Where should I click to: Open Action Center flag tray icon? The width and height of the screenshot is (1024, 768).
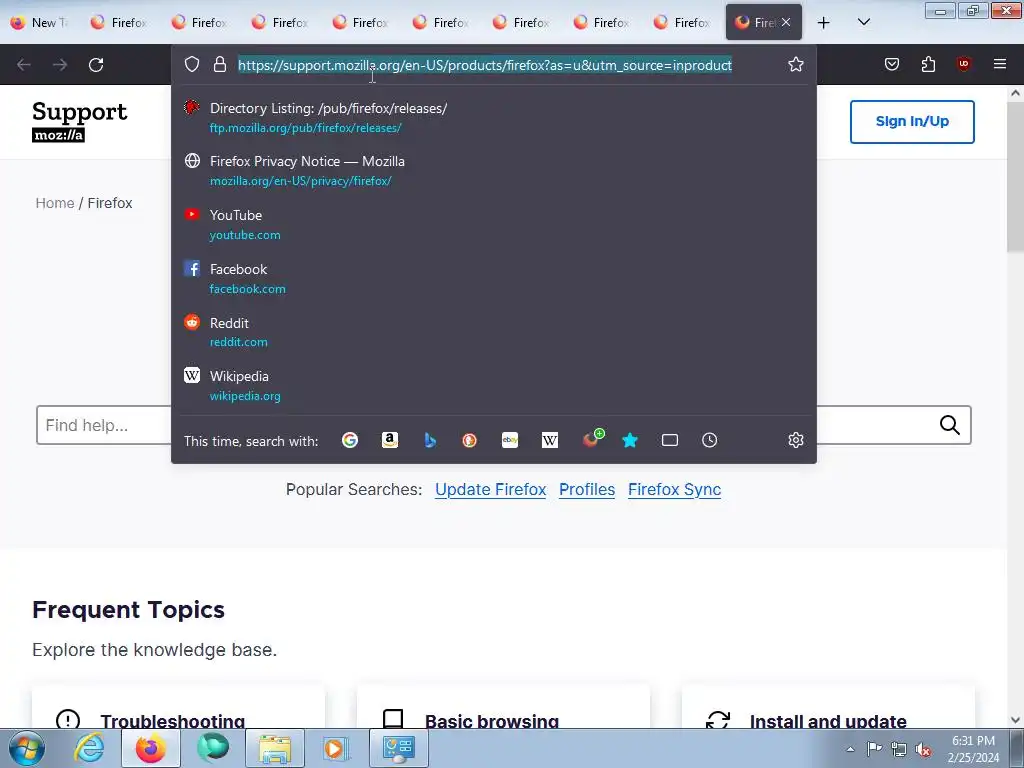click(x=874, y=749)
